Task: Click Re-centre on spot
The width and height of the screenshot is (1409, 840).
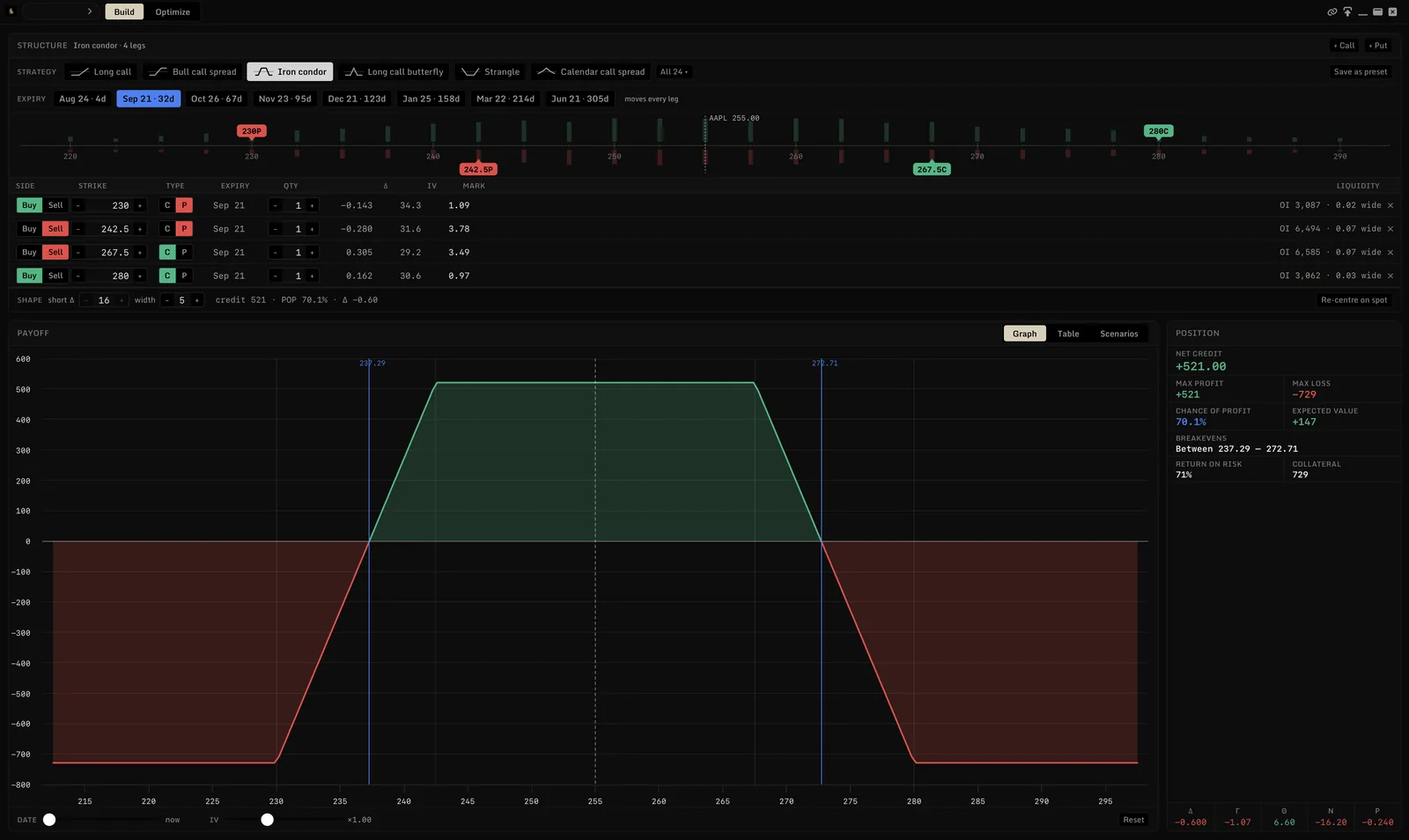Action: pos(1354,300)
